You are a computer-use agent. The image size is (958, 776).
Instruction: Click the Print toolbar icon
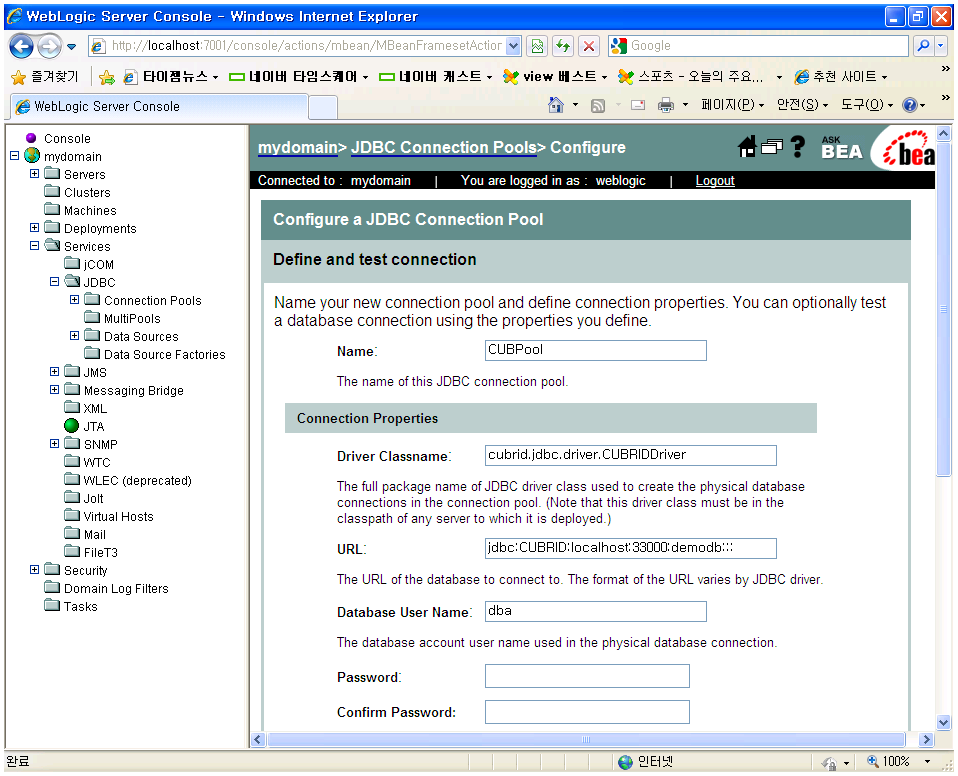coord(665,105)
